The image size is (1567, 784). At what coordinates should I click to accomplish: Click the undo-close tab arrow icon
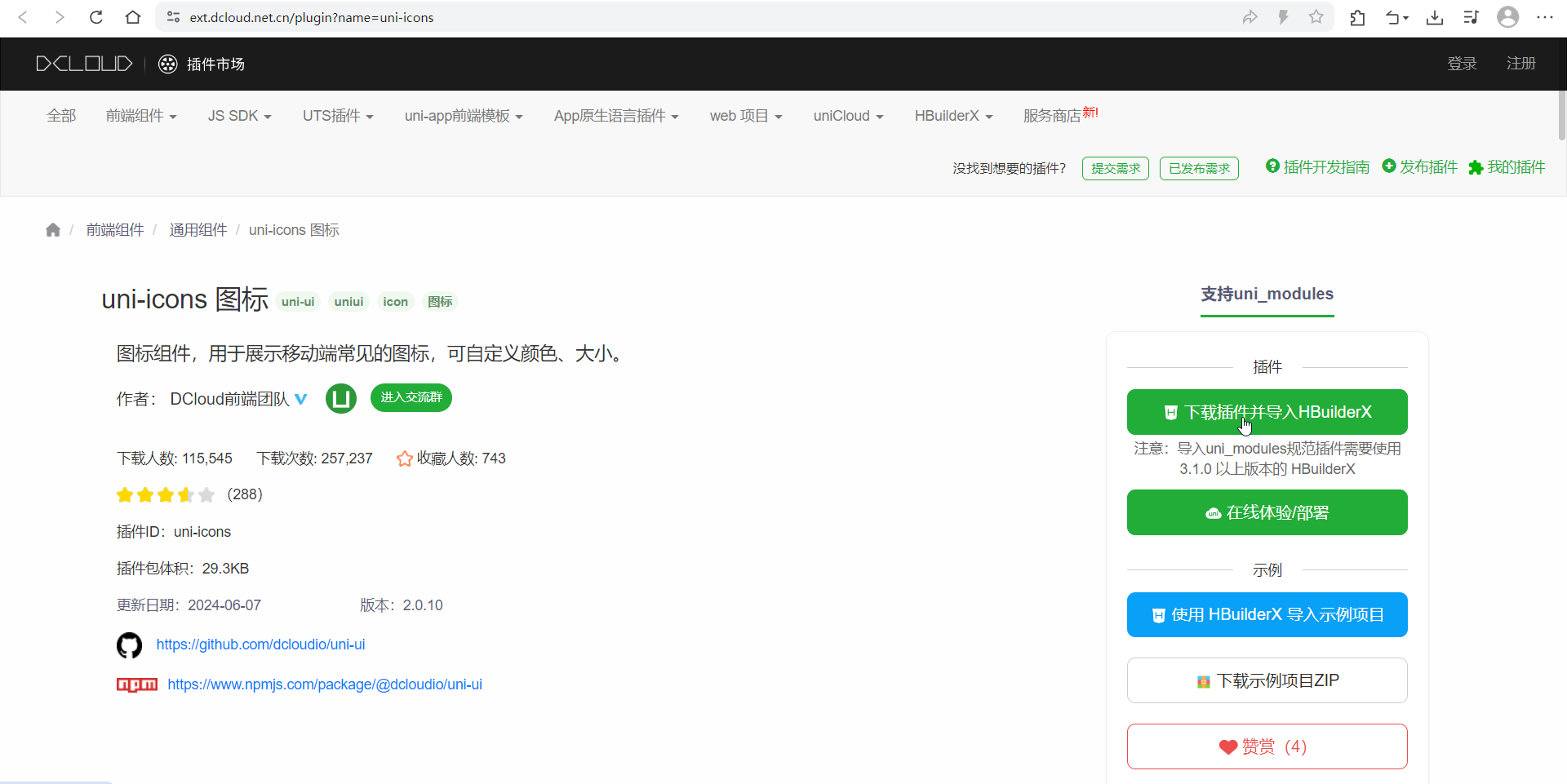[1396, 17]
